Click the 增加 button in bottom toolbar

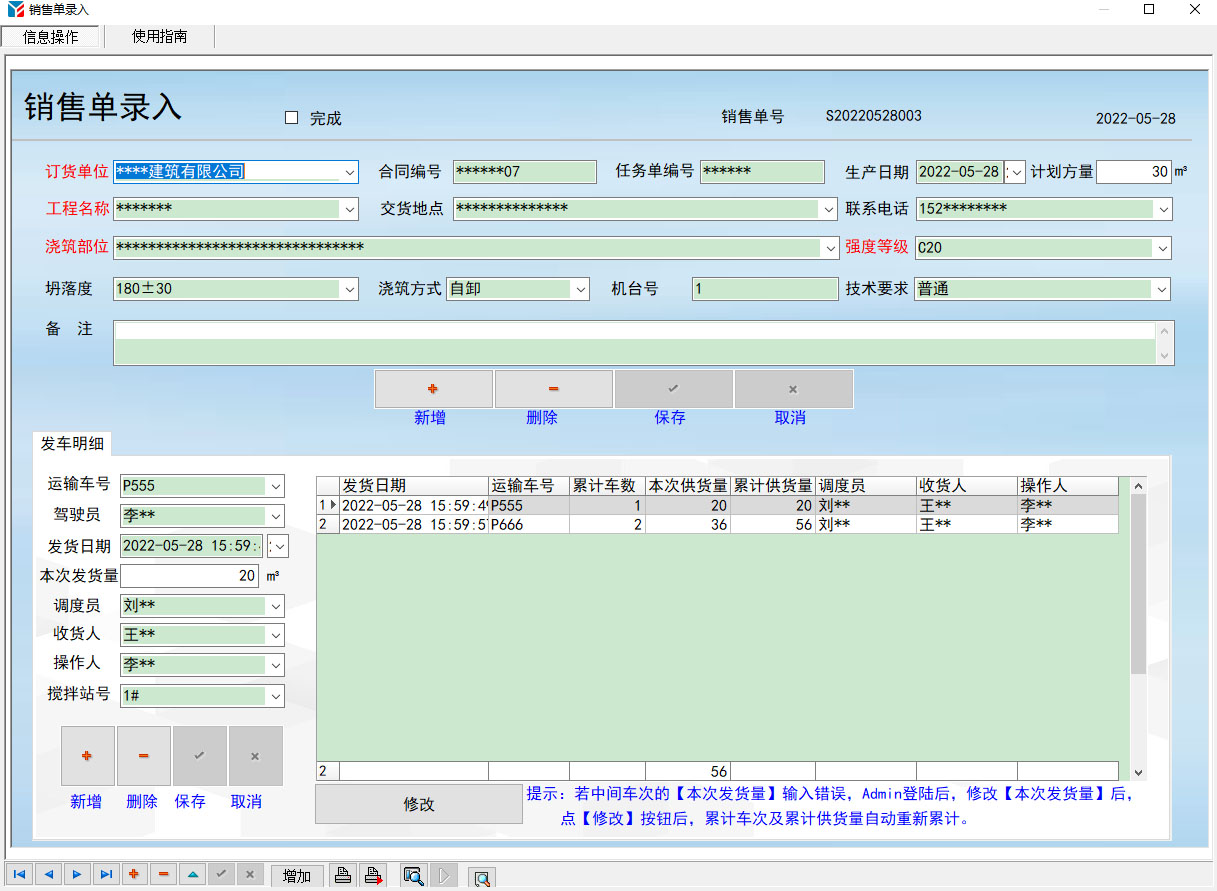[297, 876]
